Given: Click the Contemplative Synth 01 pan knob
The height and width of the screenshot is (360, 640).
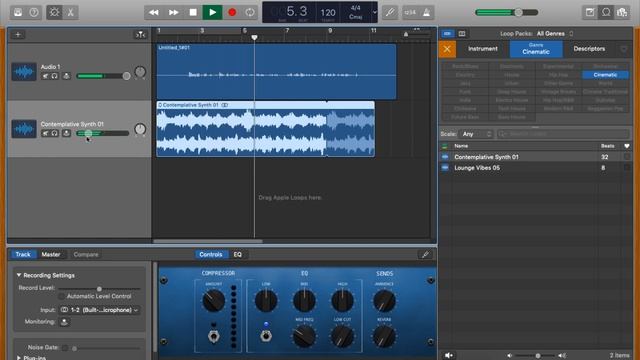Looking at the screenshot, I should (140, 129).
